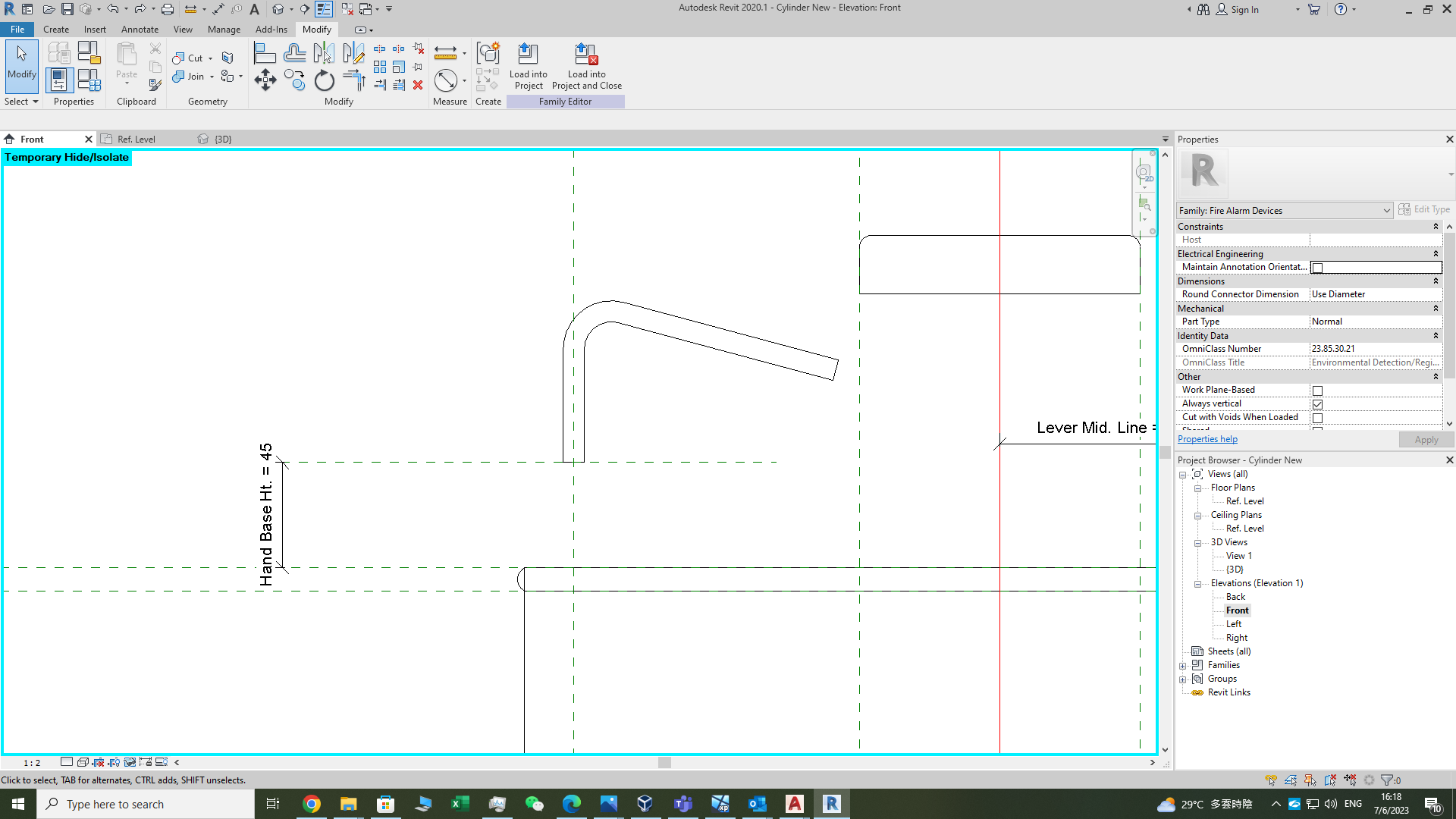This screenshot has height=819, width=1456.
Task: Select the Rotate tool
Action: [x=324, y=80]
